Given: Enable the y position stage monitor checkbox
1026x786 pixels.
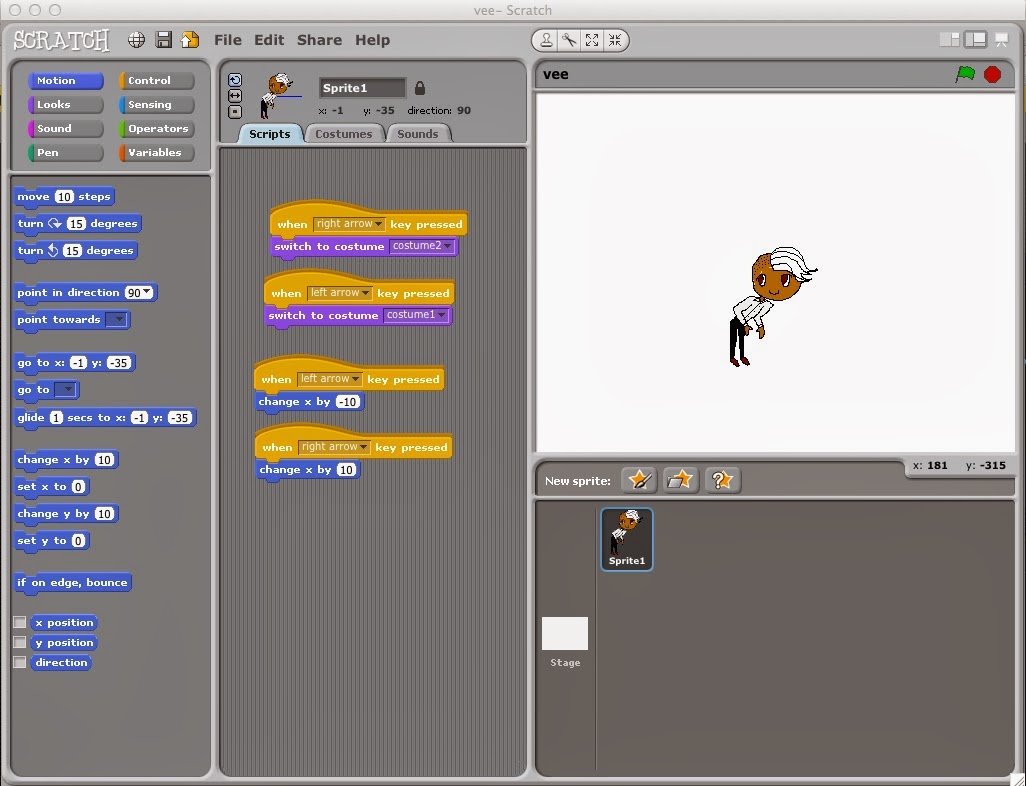Looking at the screenshot, I should click(19, 642).
